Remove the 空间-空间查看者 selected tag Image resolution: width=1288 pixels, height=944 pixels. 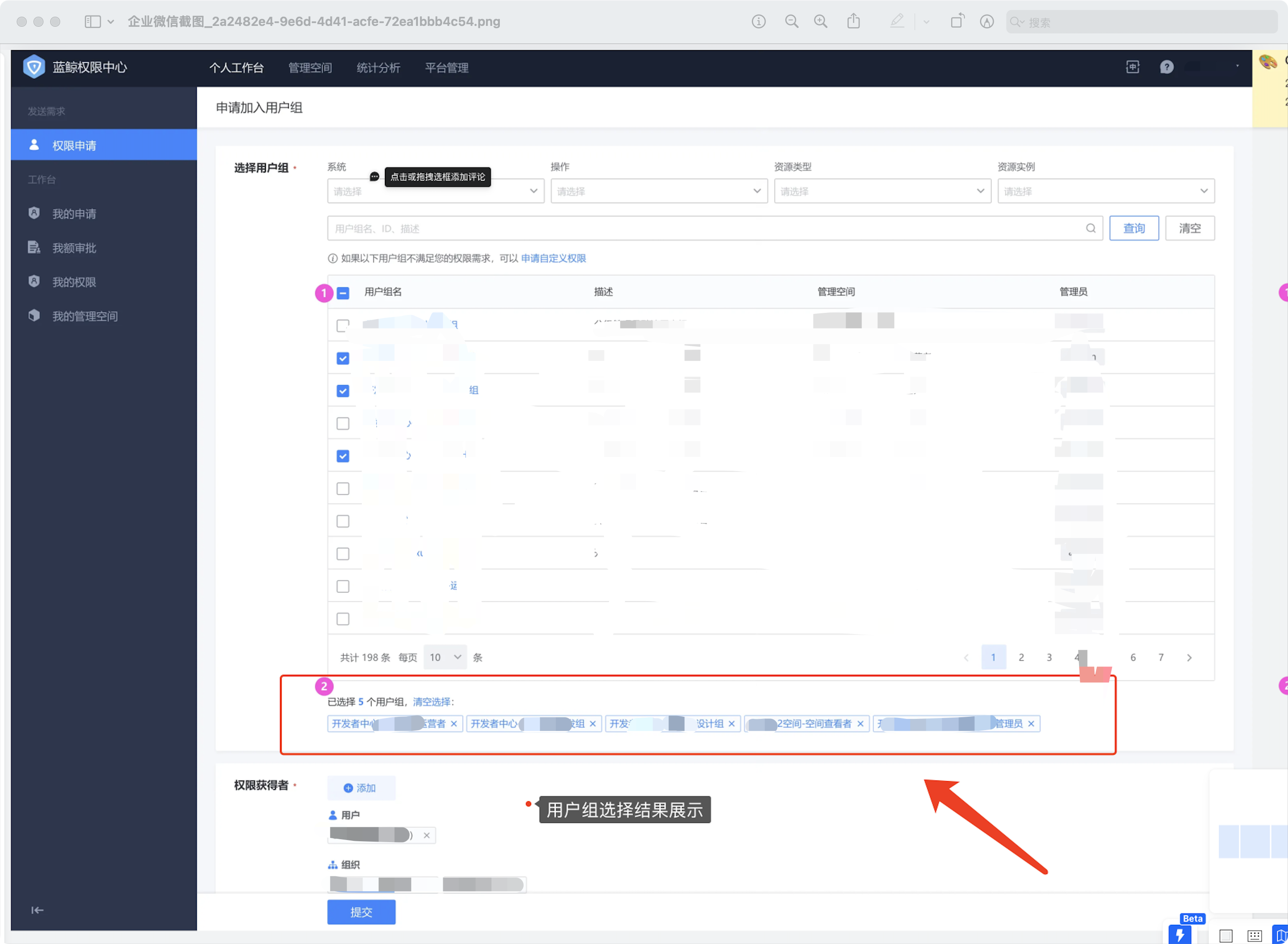click(860, 724)
